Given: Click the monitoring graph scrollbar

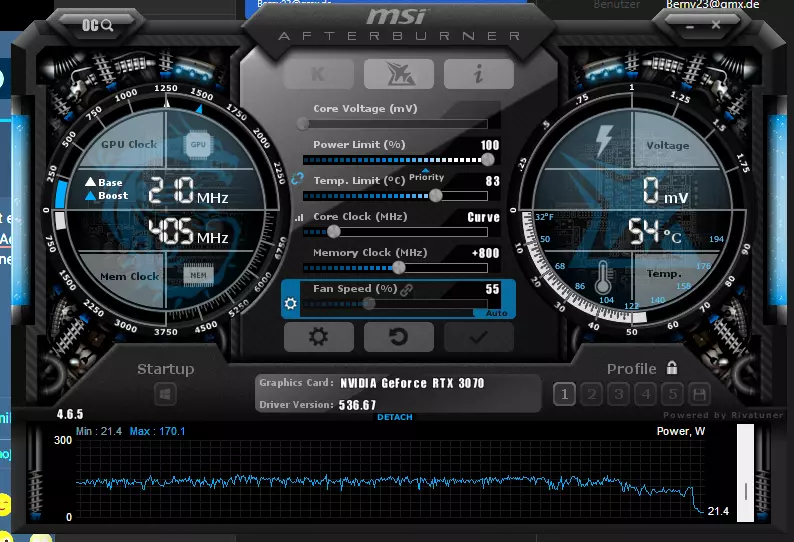Looking at the screenshot, I should coord(745,473).
